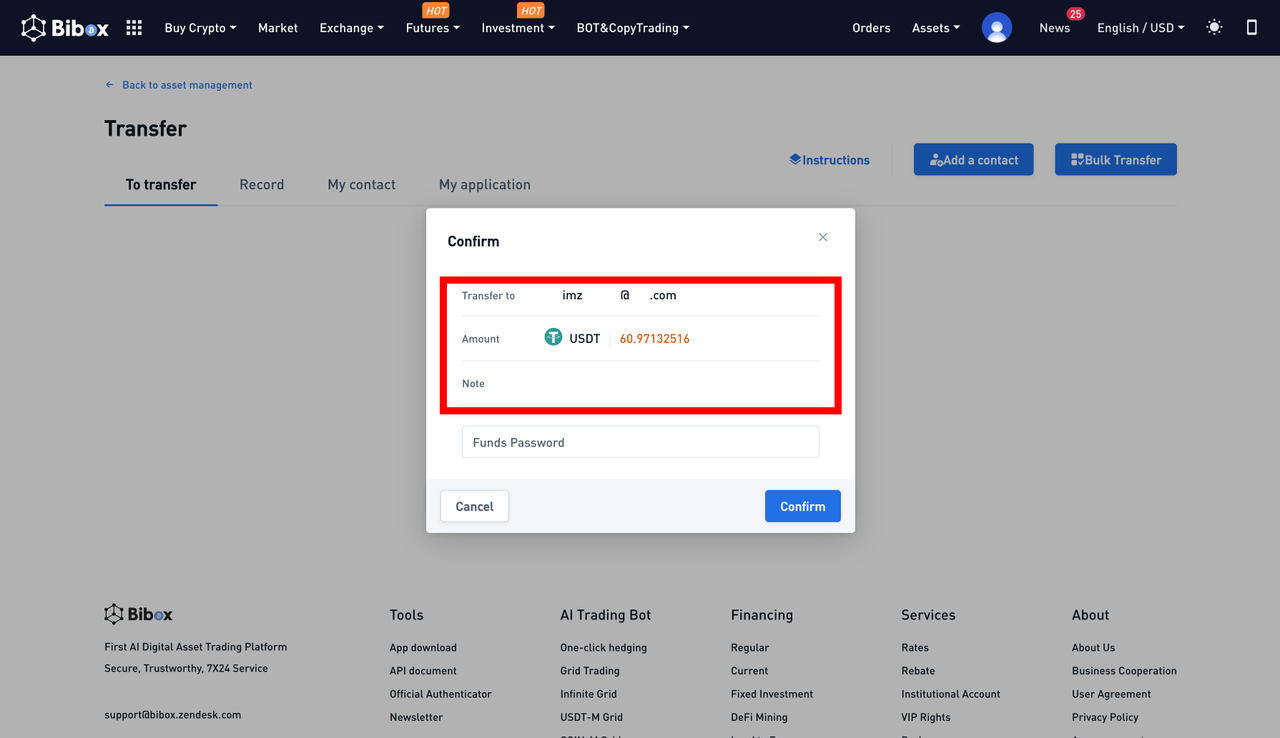Screen dimensions: 1280x738
Task: Expand the Assets dropdown
Action: click(x=935, y=28)
